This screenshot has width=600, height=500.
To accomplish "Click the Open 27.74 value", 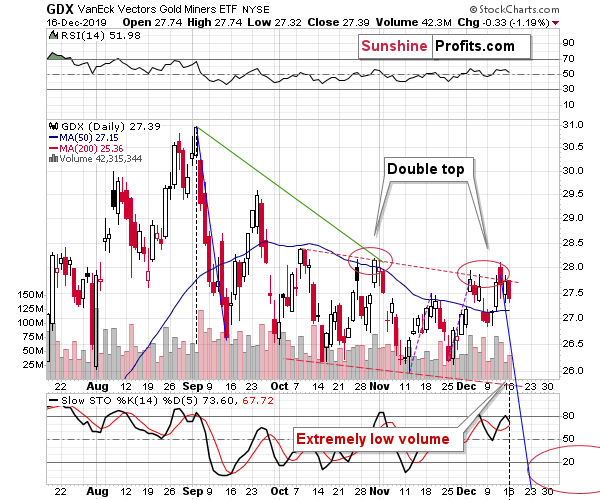I will [x=152, y=23].
